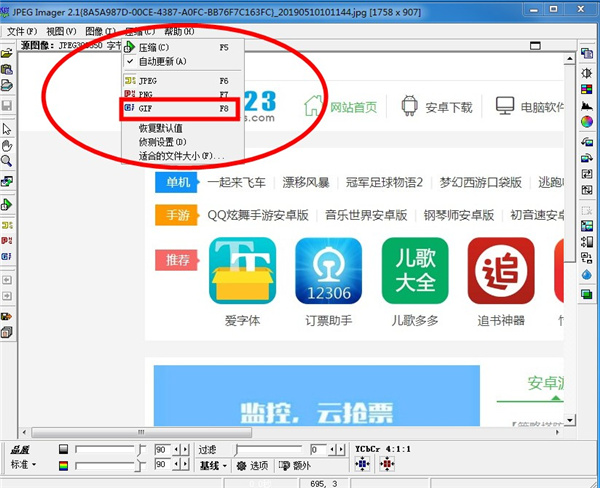Open the 帮助(H) menu

click(179, 31)
